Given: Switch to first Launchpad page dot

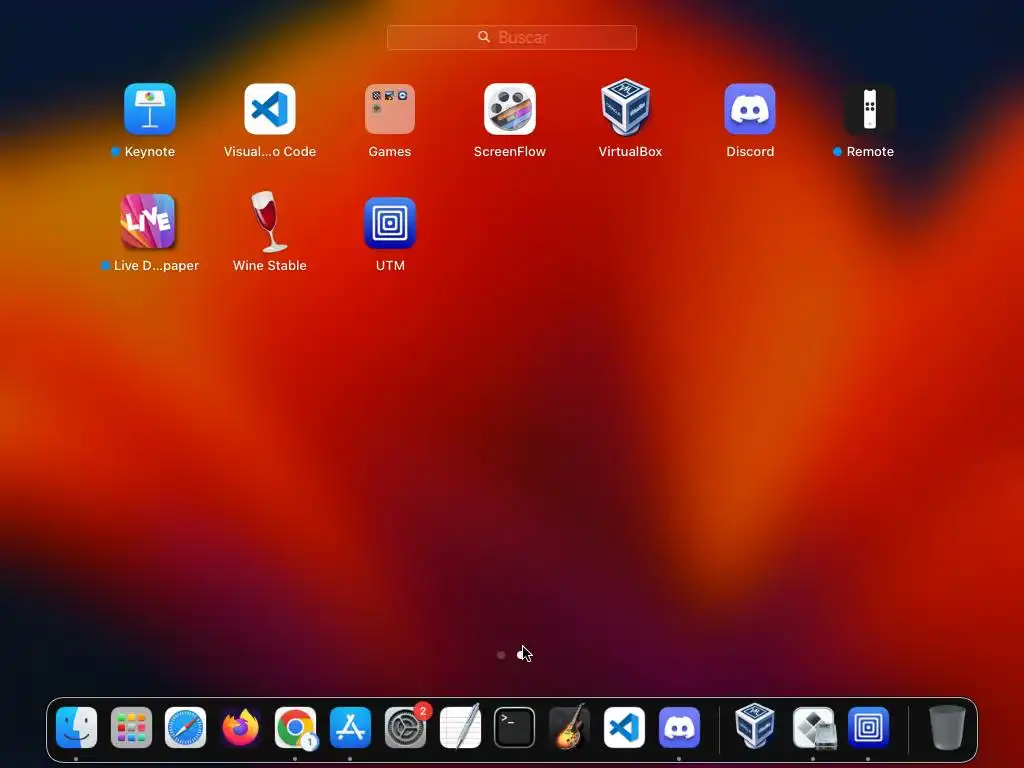Looking at the screenshot, I should pyautogui.click(x=501, y=655).
